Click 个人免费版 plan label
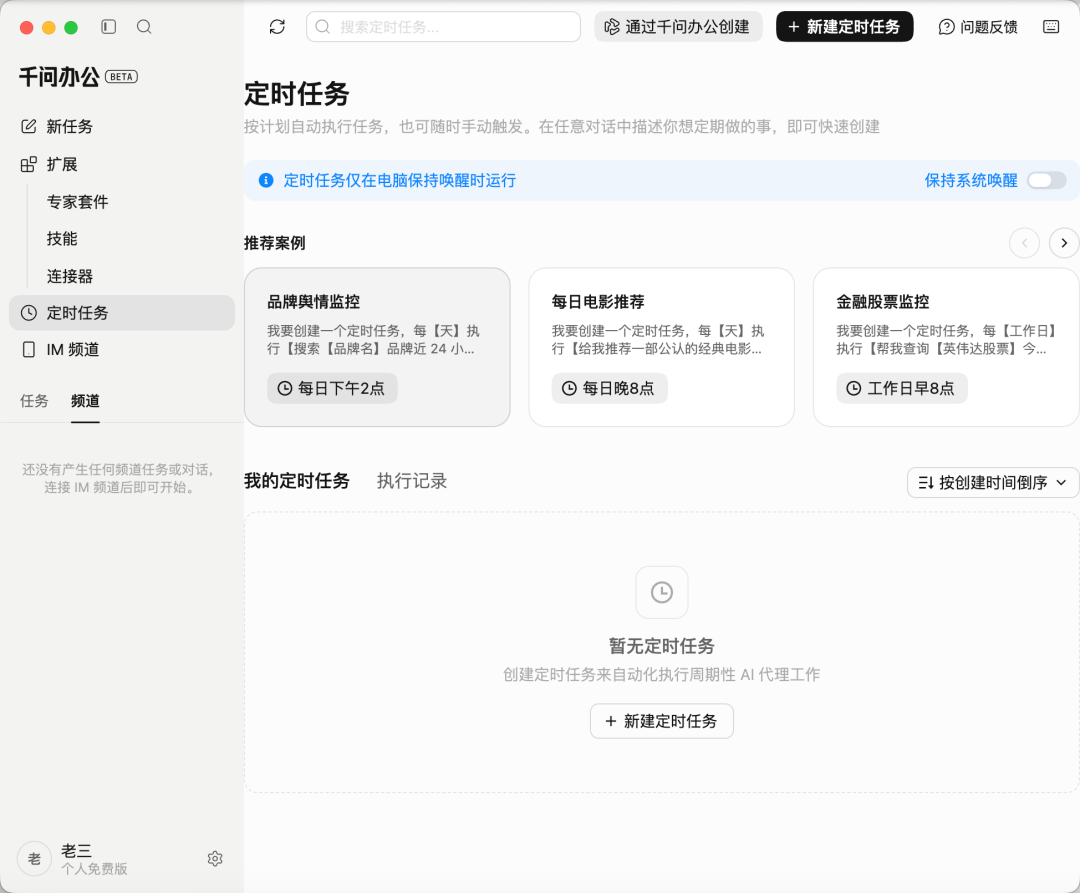Screen dimensions: 1080x893 point(94,869)
